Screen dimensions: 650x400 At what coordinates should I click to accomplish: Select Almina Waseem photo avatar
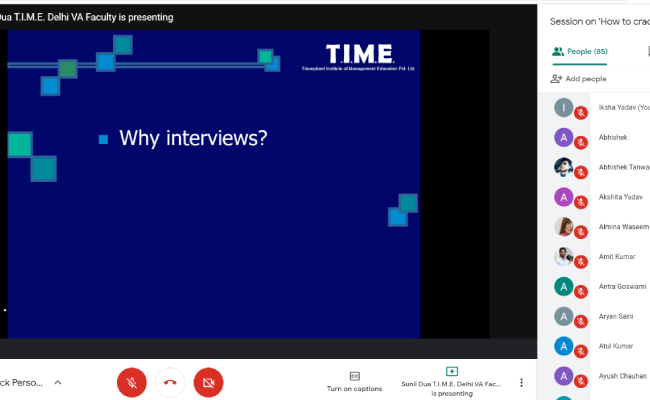pos(563,227)
